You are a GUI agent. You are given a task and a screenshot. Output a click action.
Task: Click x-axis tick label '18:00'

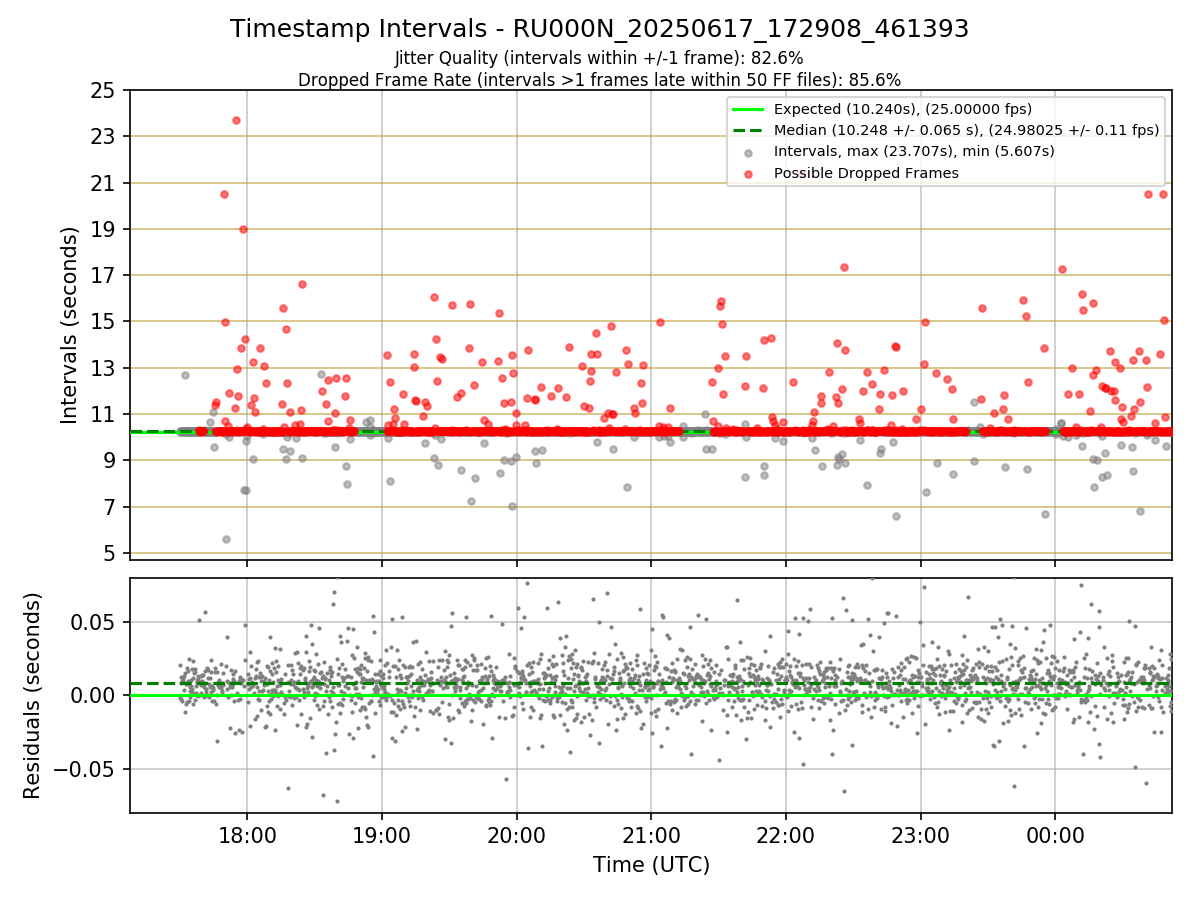[247, 836]
